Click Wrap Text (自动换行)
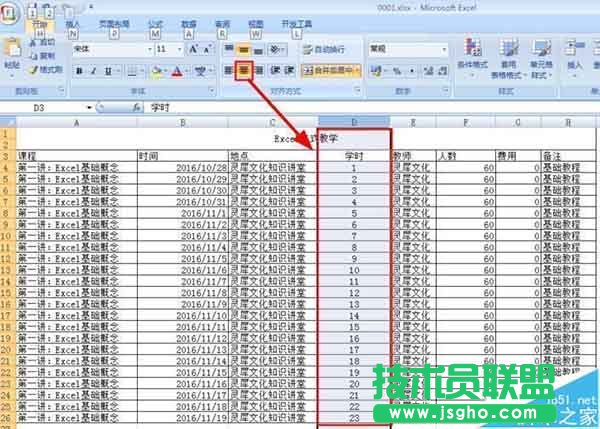The image size is (600, 429). (x=324, y=49)
